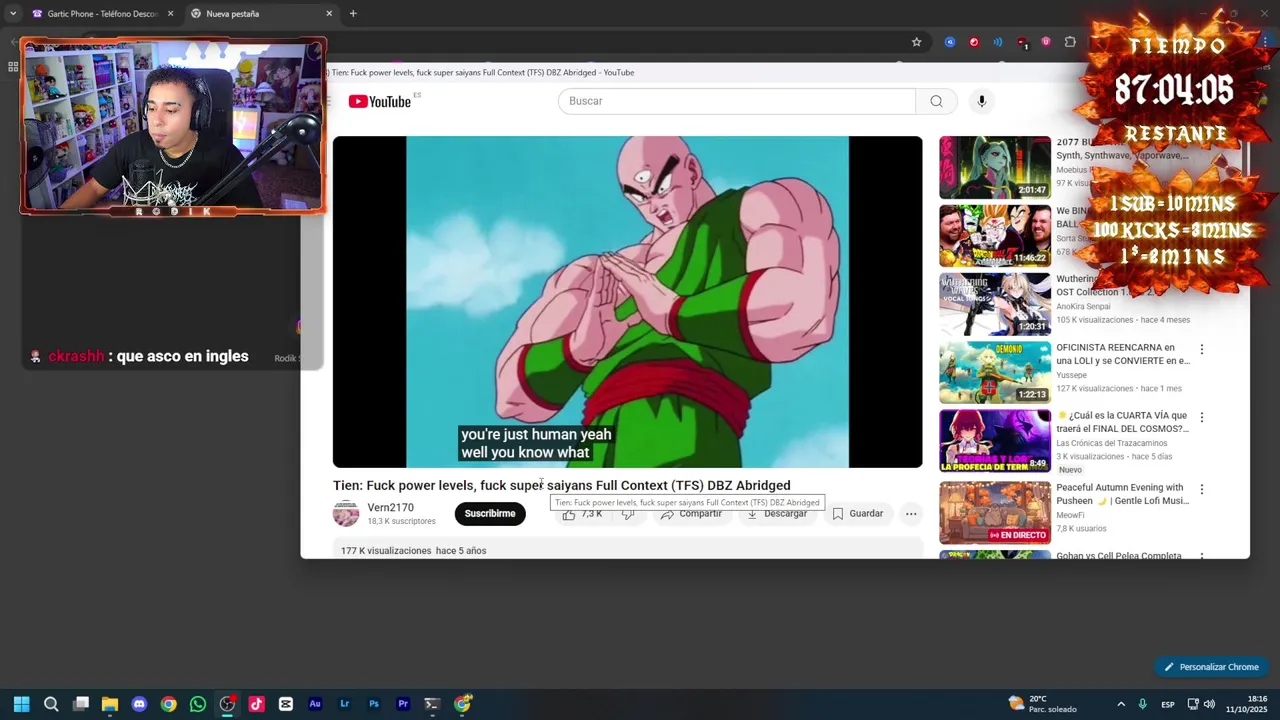Like the video showing 7,3 K
Image resolution: width=1280 pixels, height=720 pixels.
coord(581,514)
